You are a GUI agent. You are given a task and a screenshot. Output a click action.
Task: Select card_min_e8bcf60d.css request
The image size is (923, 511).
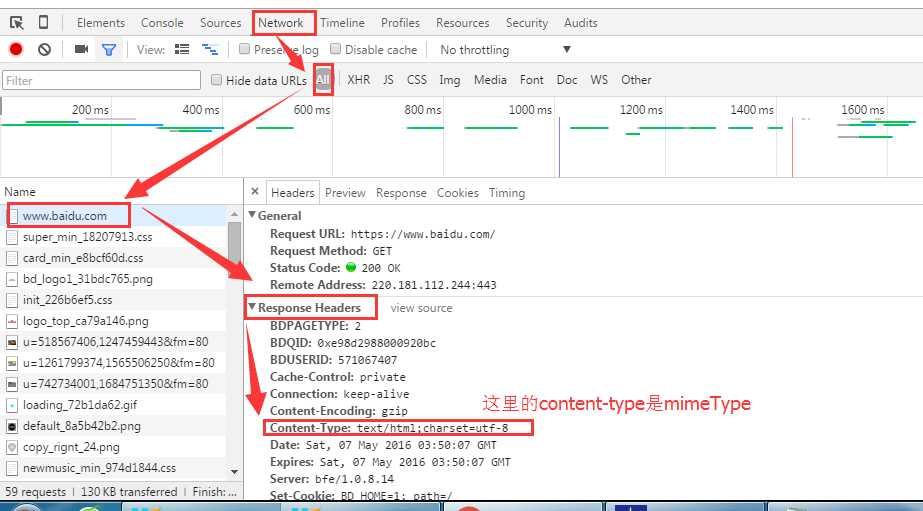113,258
